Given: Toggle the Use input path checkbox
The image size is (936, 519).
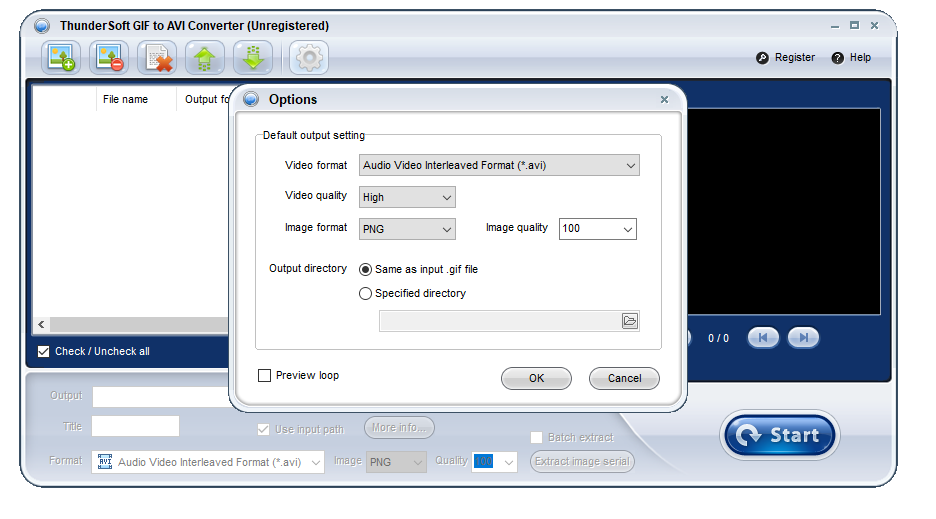Looking at the screenshot, I should tap(263, 429).
